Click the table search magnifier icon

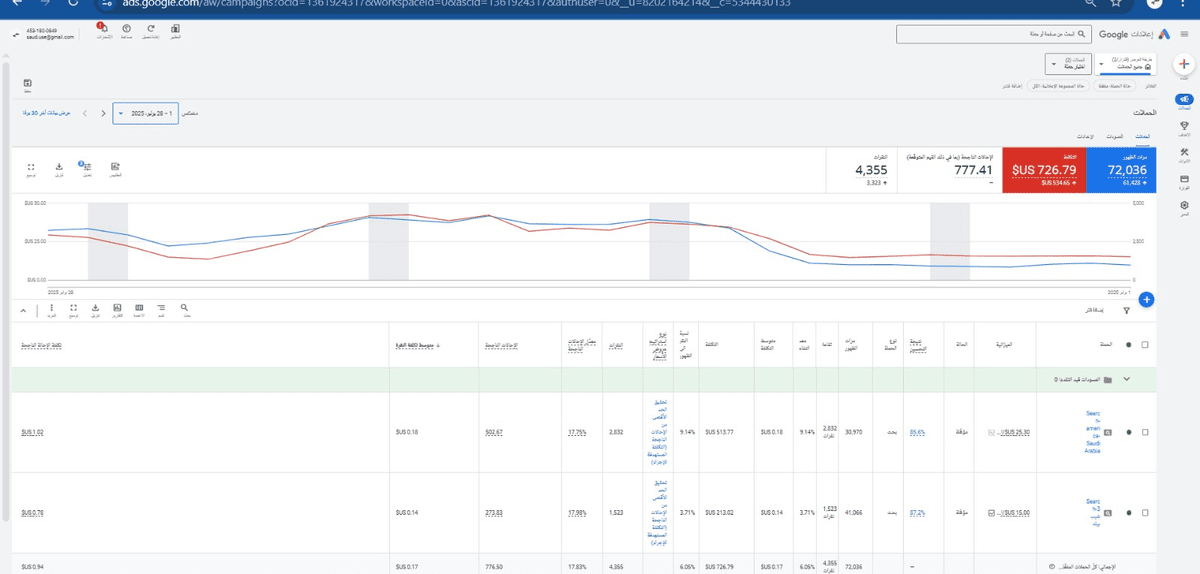(185, 309)
